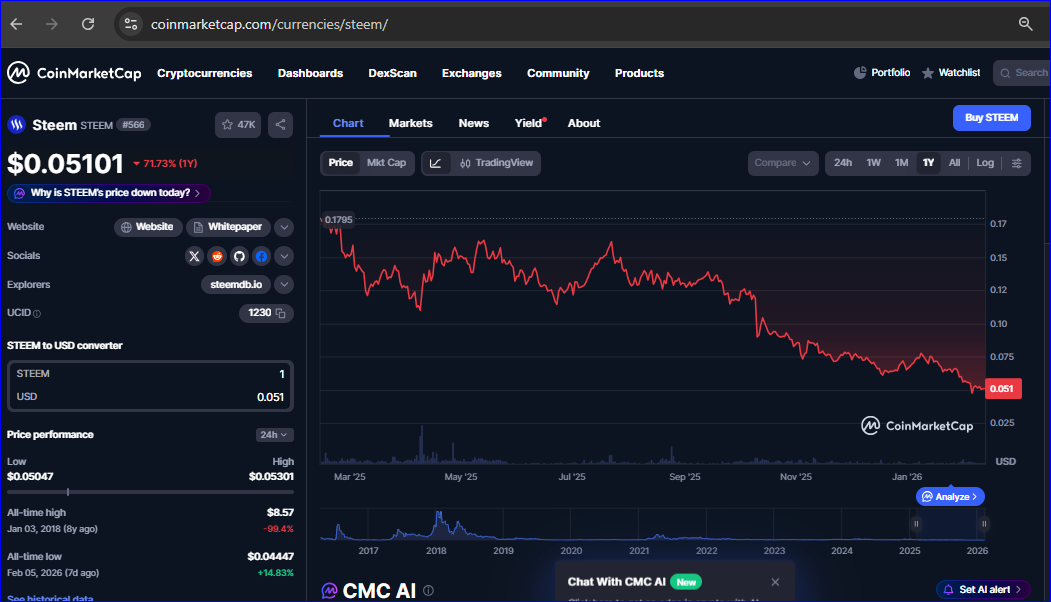Image resolution: width=1051 pixels, height=602 pixels.
Task: Open the Yield tab
Action: click(529, 123)
